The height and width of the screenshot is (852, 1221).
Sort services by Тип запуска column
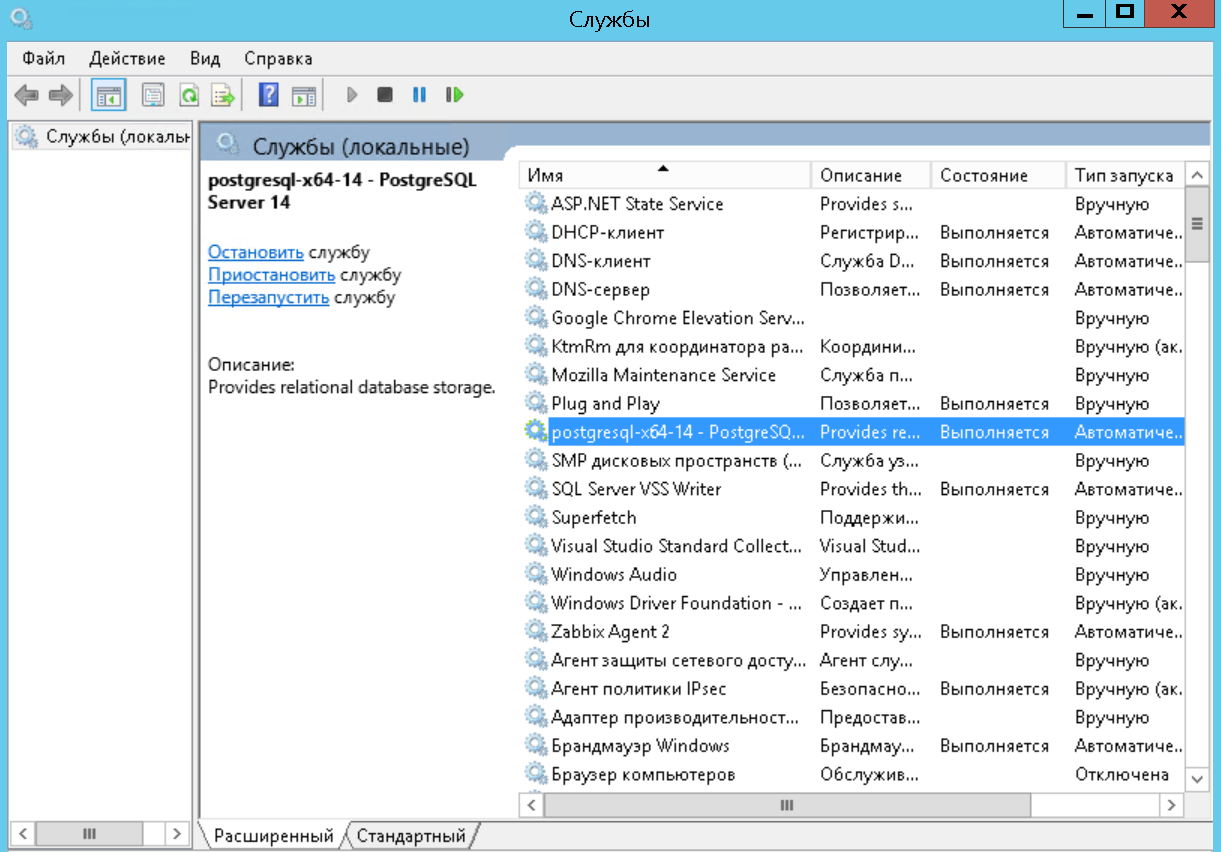point(1123,175)
